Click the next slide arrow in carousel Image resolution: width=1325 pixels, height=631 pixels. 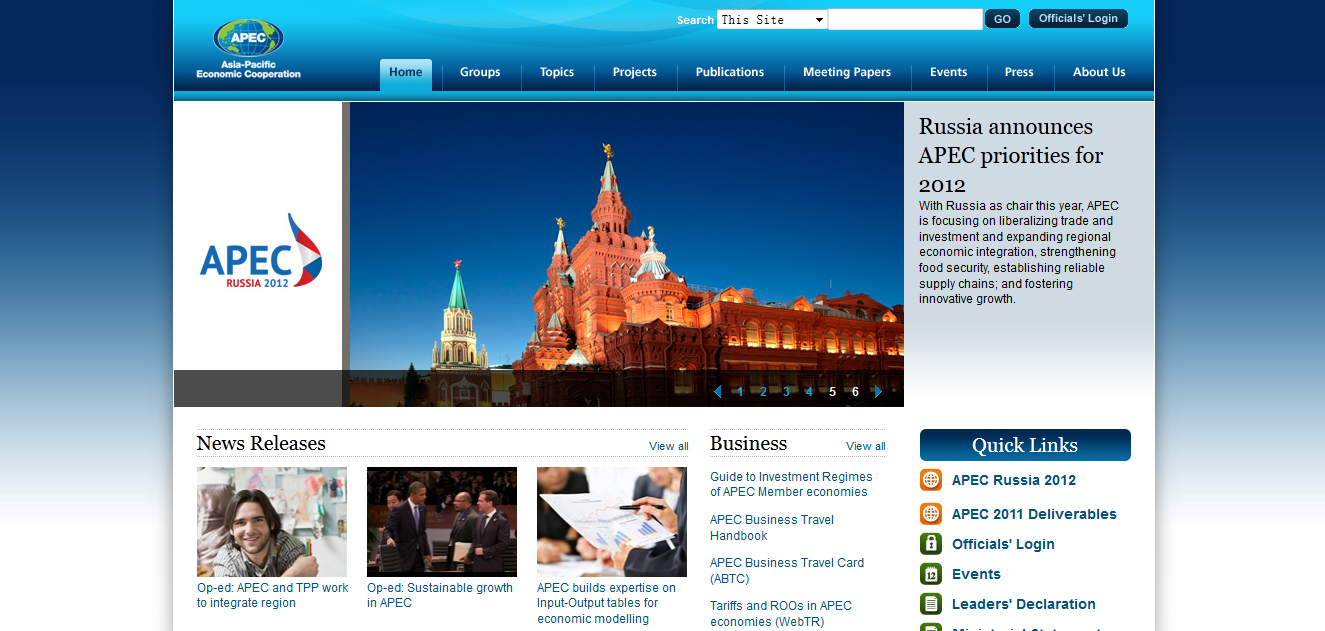click(x=878, y=392)
